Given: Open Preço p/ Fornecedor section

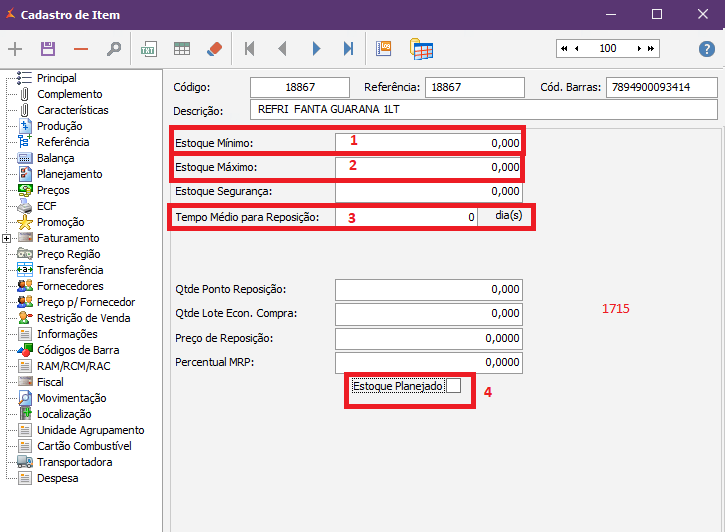Looking at the screenshot, I should (x=86, y=302).
